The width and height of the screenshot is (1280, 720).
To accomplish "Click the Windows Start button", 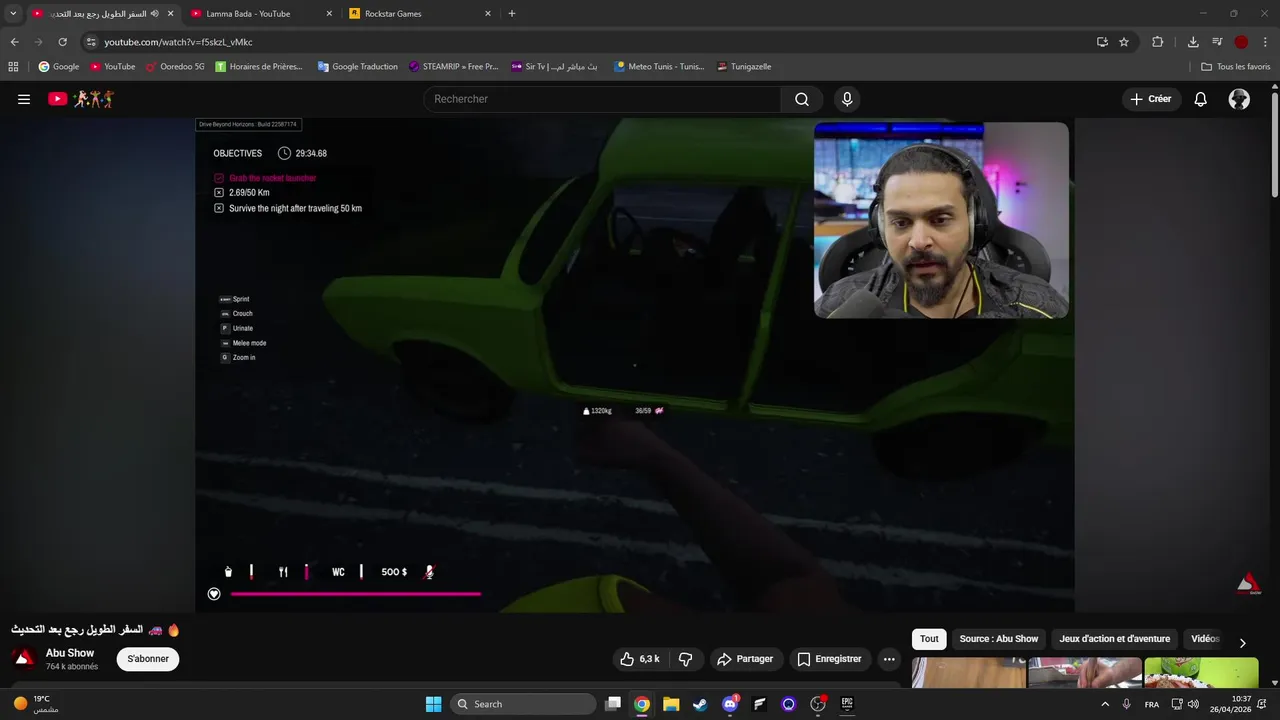I will coord(433,704).
